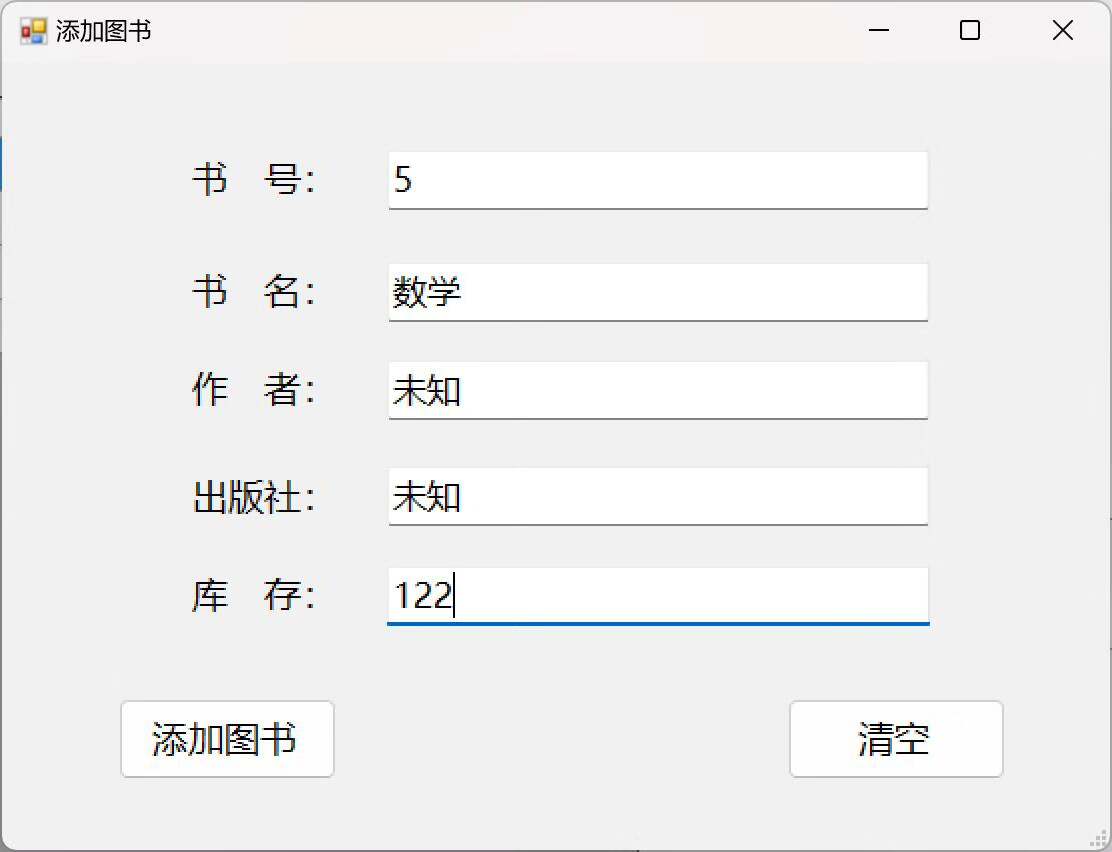The height and width of the screenshot is (852, 1112).
Task: Click empty title bar space beside the title
Action: (500, 31)
